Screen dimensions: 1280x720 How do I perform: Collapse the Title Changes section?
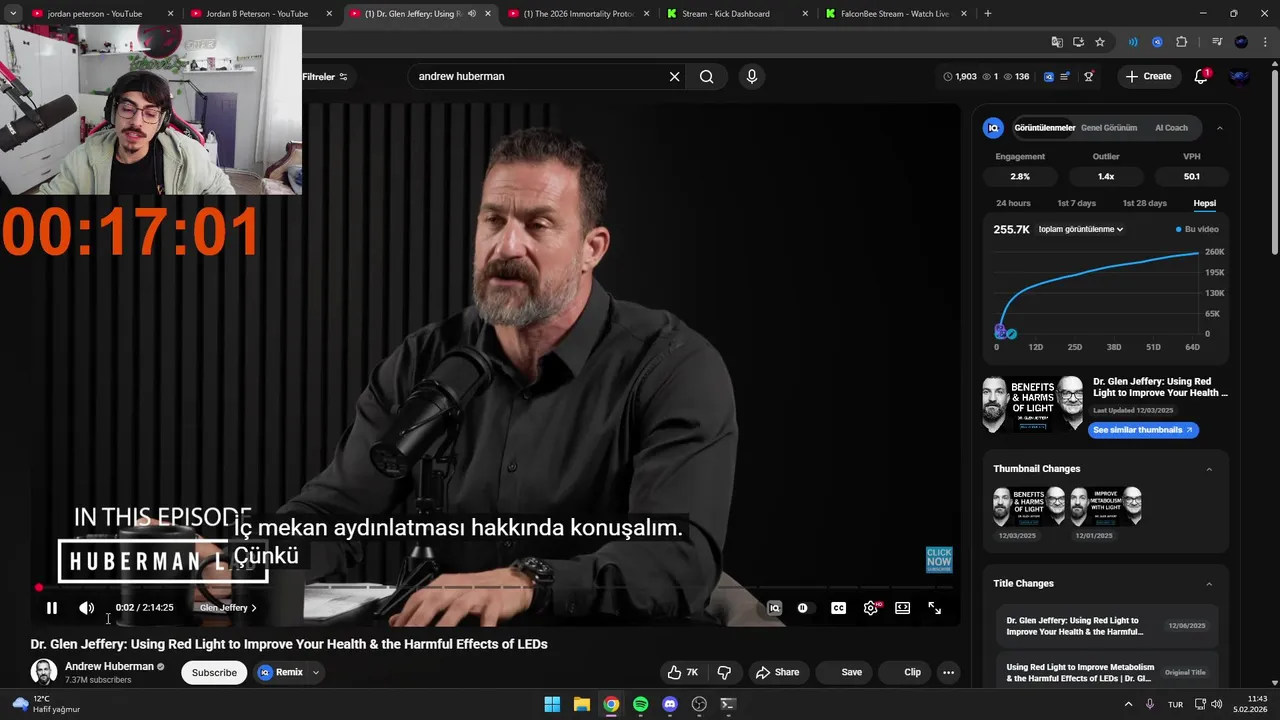tap(1209, 584)
